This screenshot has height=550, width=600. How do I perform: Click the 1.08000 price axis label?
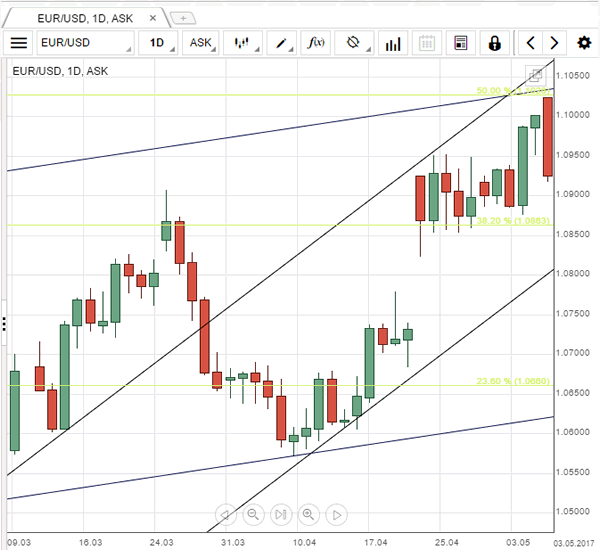[573, 274]
